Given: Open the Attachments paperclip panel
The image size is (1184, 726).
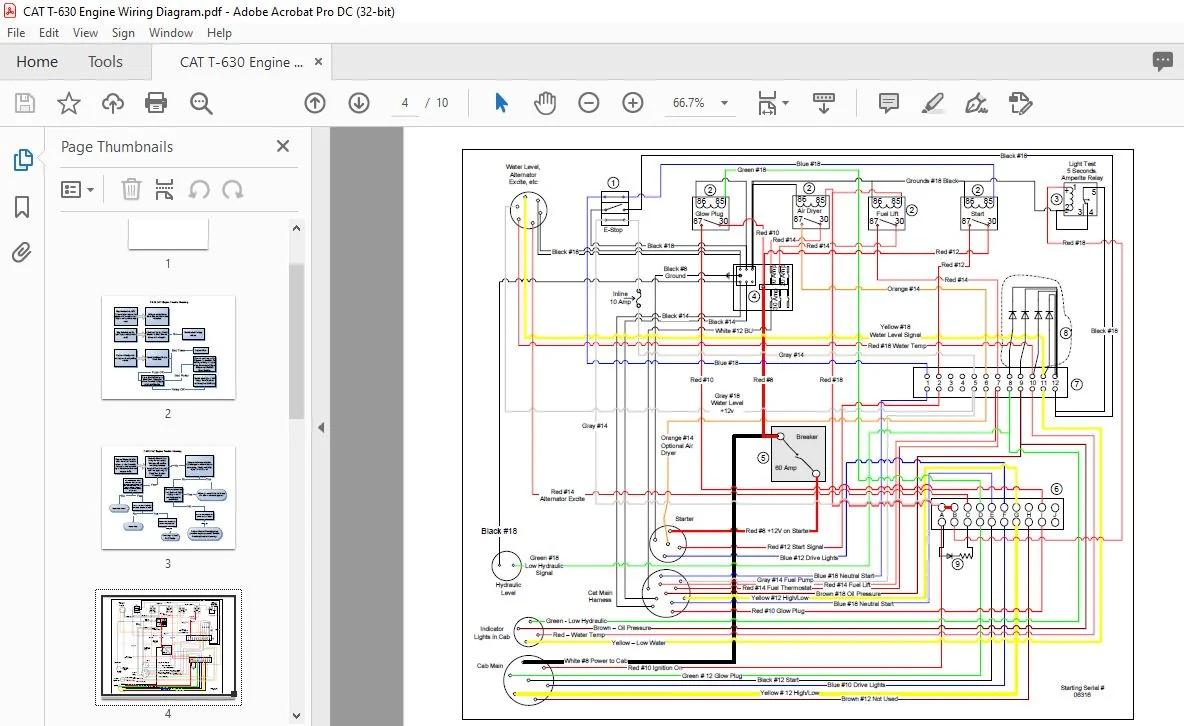Looking at the screenshot, I should tap(22, 252).
